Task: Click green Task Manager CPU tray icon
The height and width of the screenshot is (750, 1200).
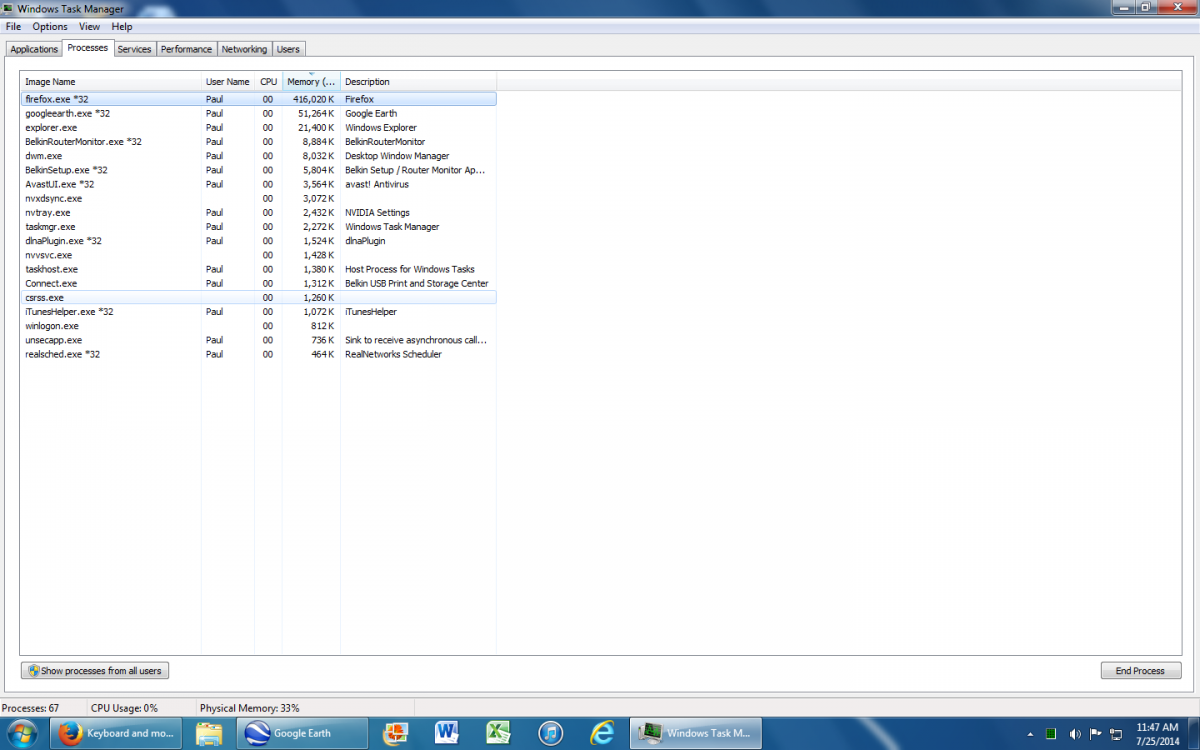Action: 1051,733
